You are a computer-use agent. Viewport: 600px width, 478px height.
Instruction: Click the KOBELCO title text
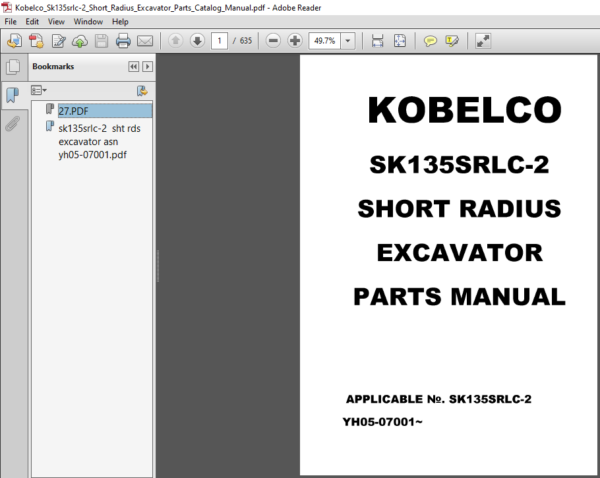tap(465, 110)
